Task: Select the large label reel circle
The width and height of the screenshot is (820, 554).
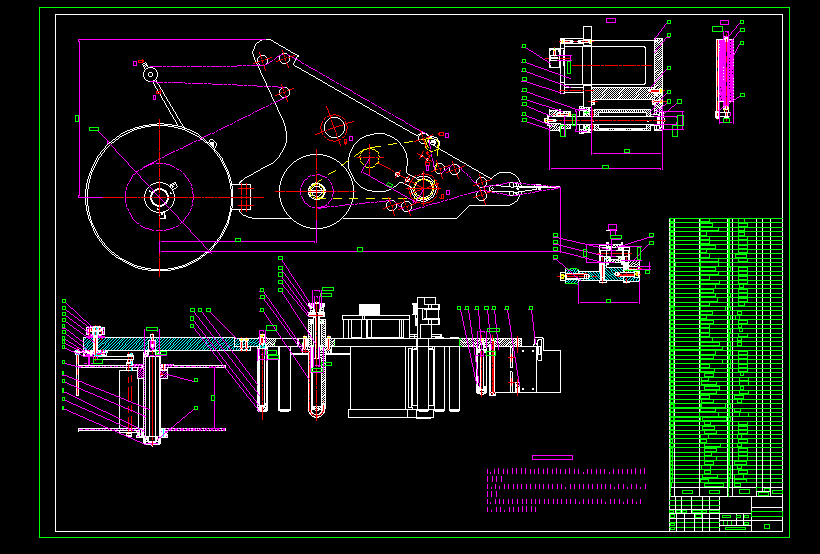Action: point(159,197)
